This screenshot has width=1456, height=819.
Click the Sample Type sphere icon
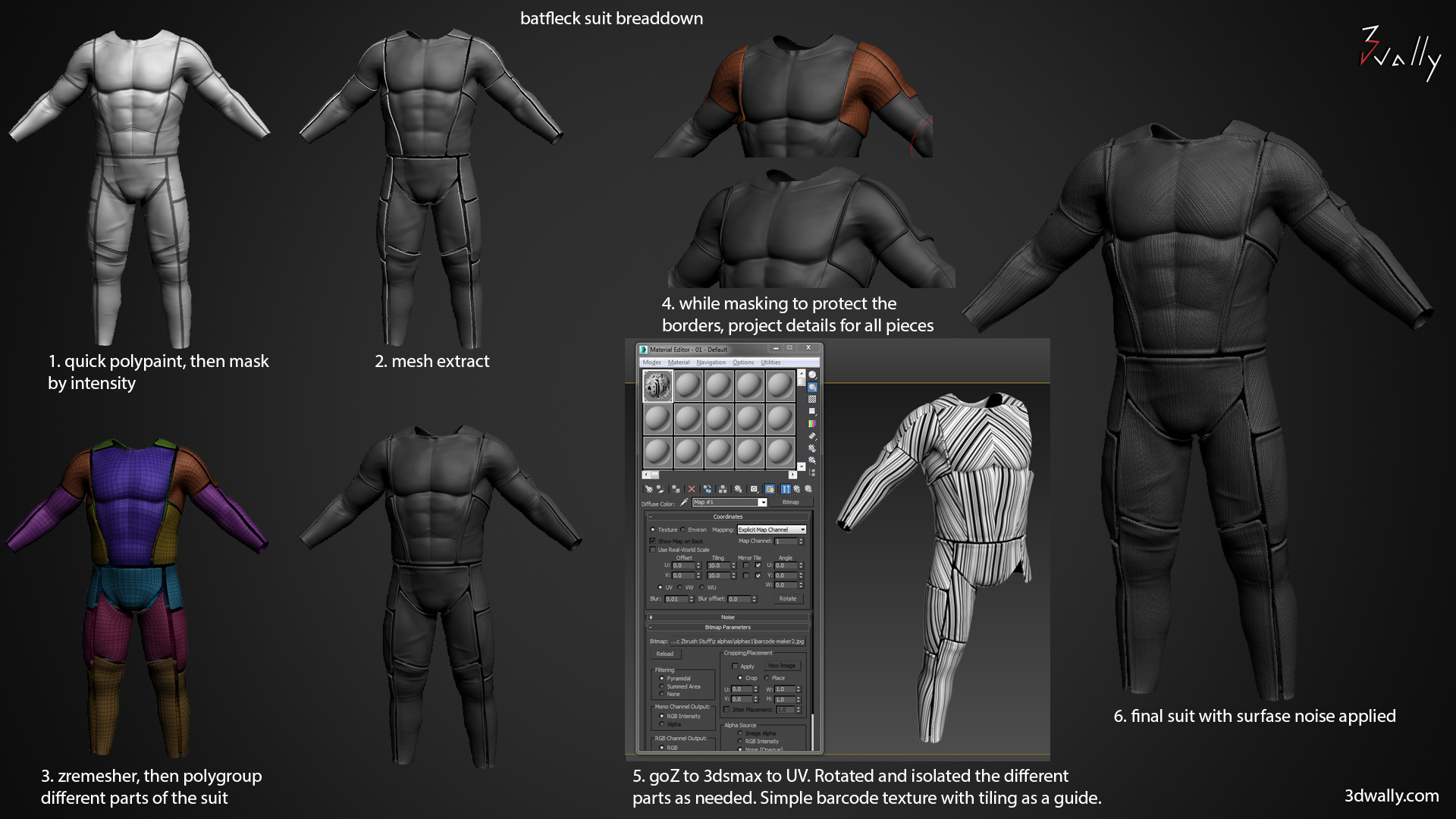(812, 375)
